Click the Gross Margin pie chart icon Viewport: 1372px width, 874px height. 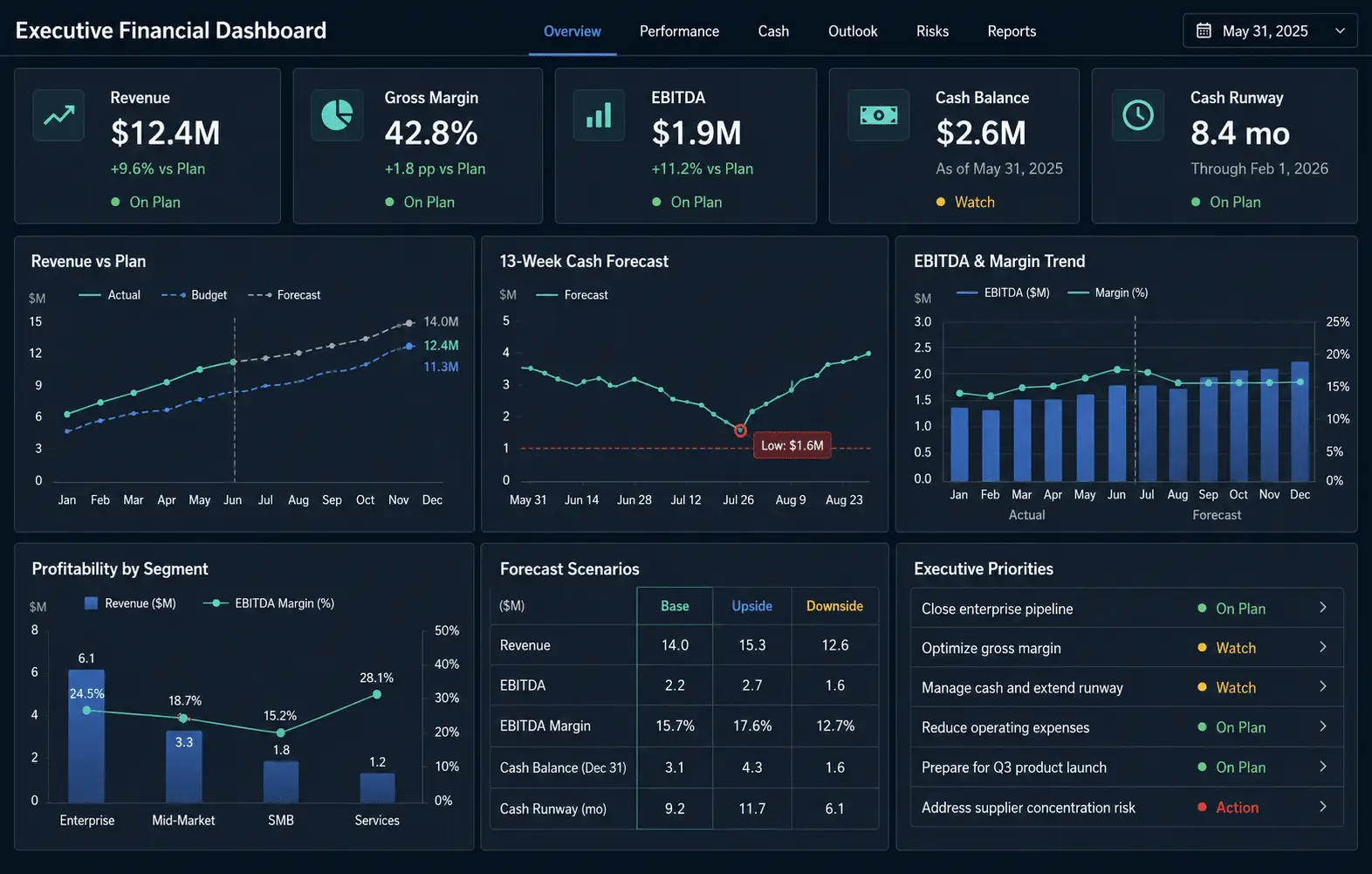(337, 115)
